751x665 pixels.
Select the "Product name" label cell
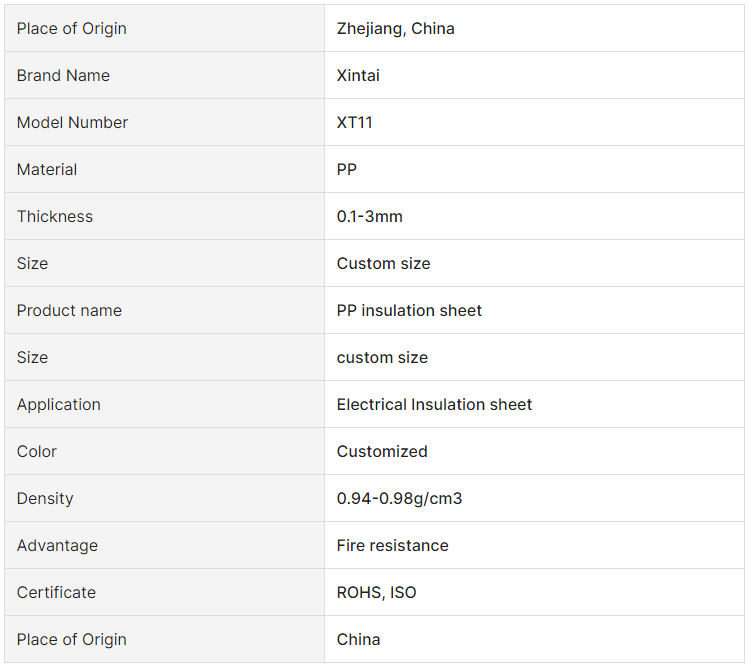pos(69,310)
